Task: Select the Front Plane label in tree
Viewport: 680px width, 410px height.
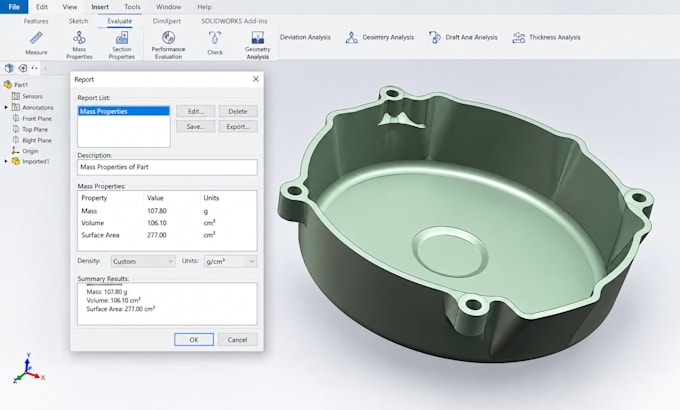Action: coord(37,118)
